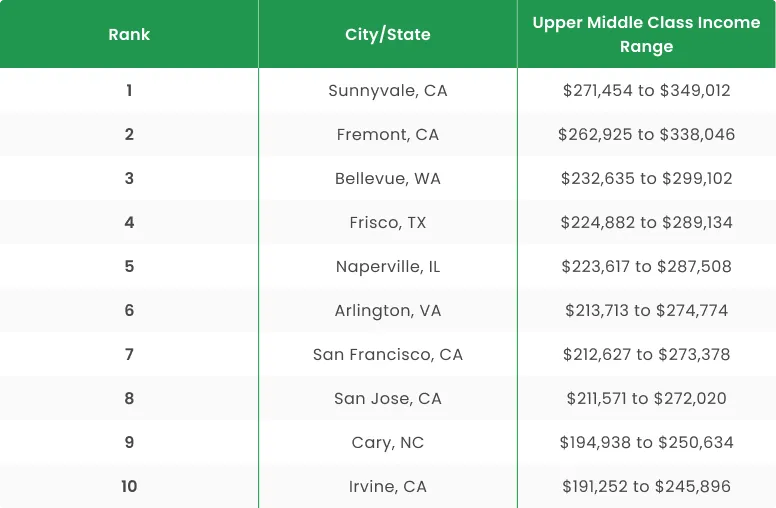Select the Naperville, IL cell
The height and width of the screenshot is (508, 776).
coord(388,266)
